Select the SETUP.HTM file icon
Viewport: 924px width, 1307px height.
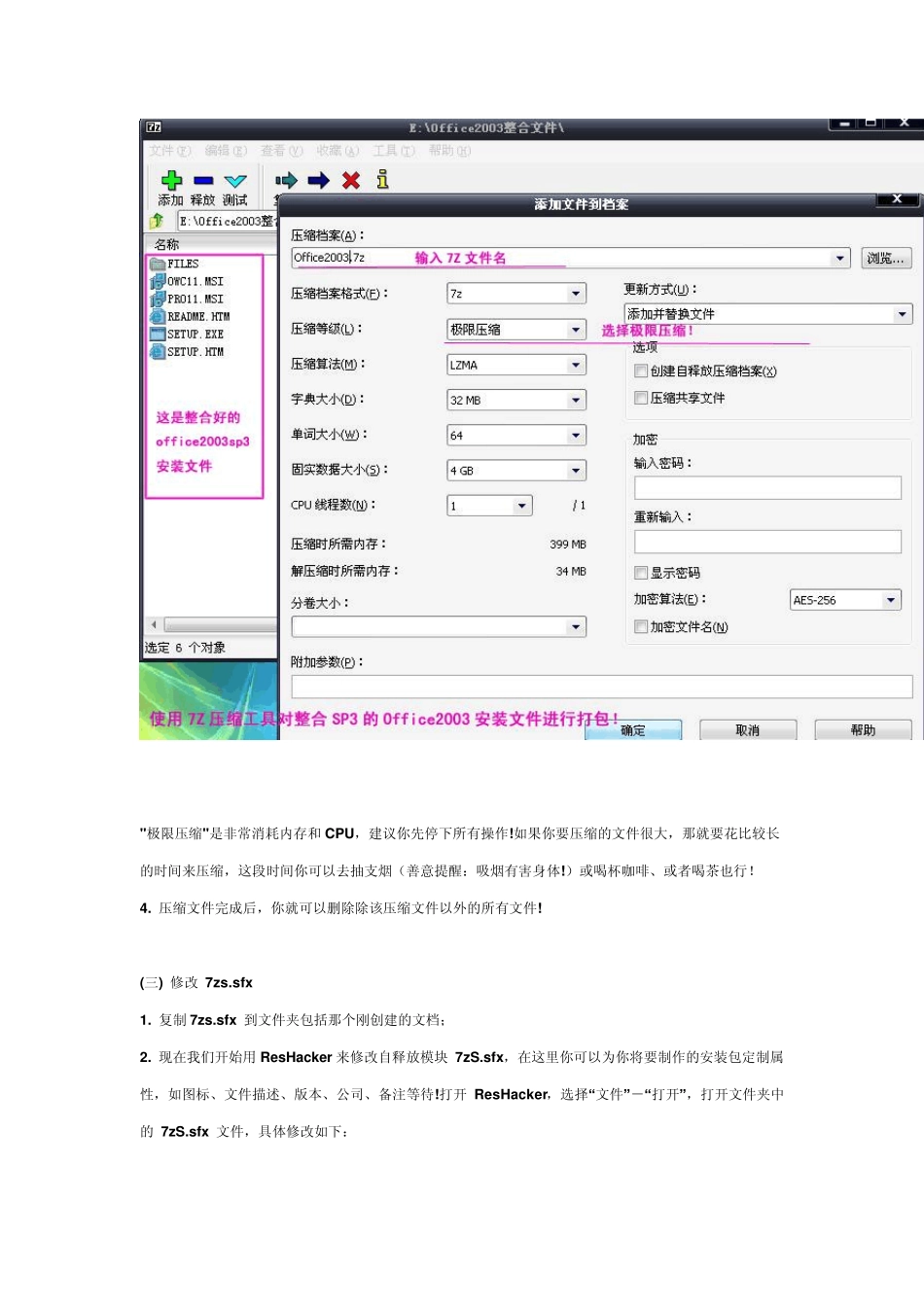[x=158, y=351]
